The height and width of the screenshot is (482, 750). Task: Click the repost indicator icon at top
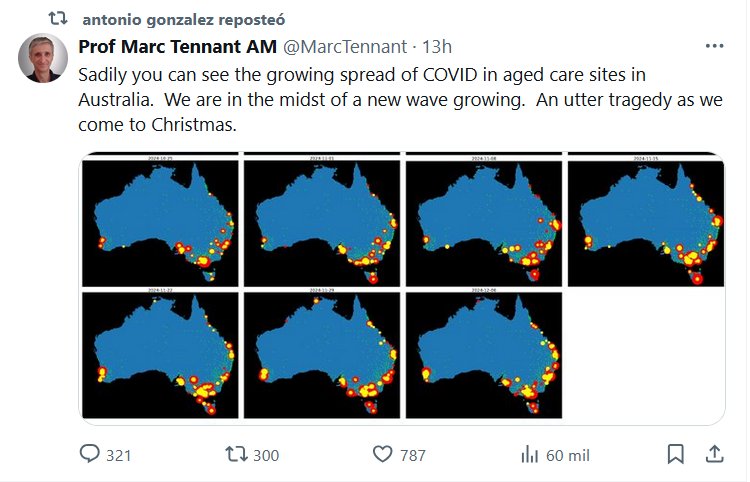point(58,19)
